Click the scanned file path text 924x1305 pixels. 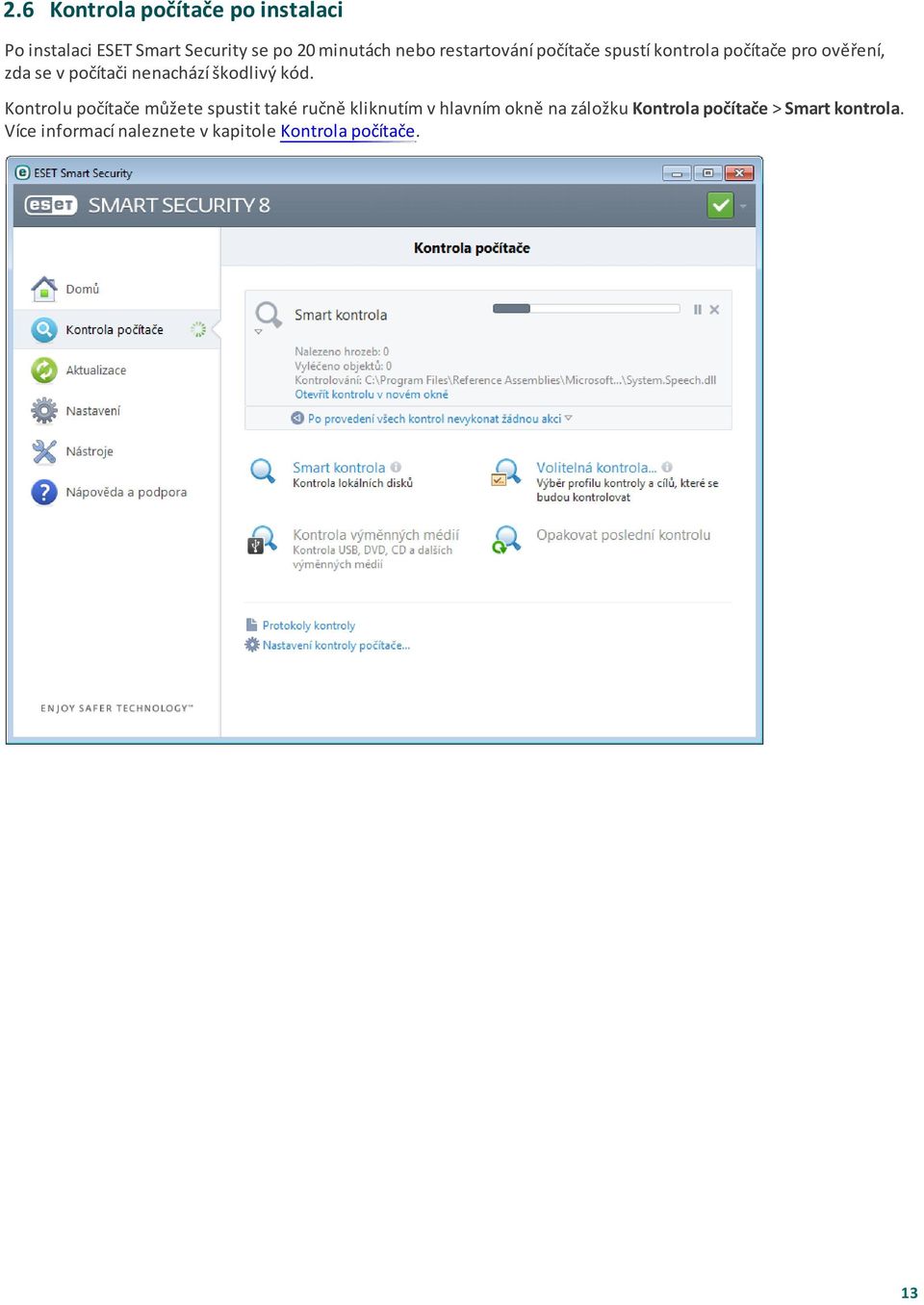click(505, 380)
